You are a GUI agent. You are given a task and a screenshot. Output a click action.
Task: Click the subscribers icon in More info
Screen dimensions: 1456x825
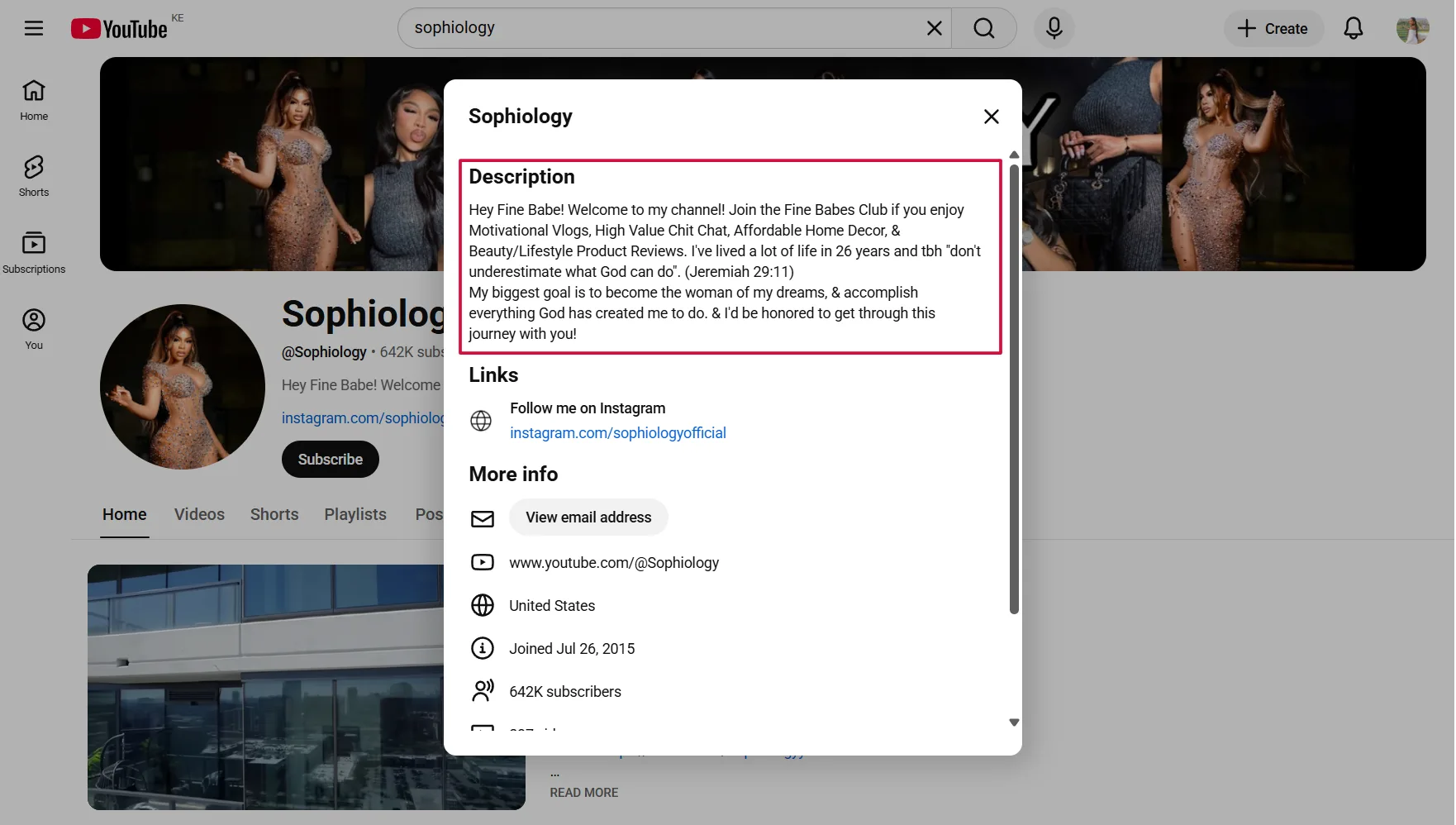(x=483, y=691)
